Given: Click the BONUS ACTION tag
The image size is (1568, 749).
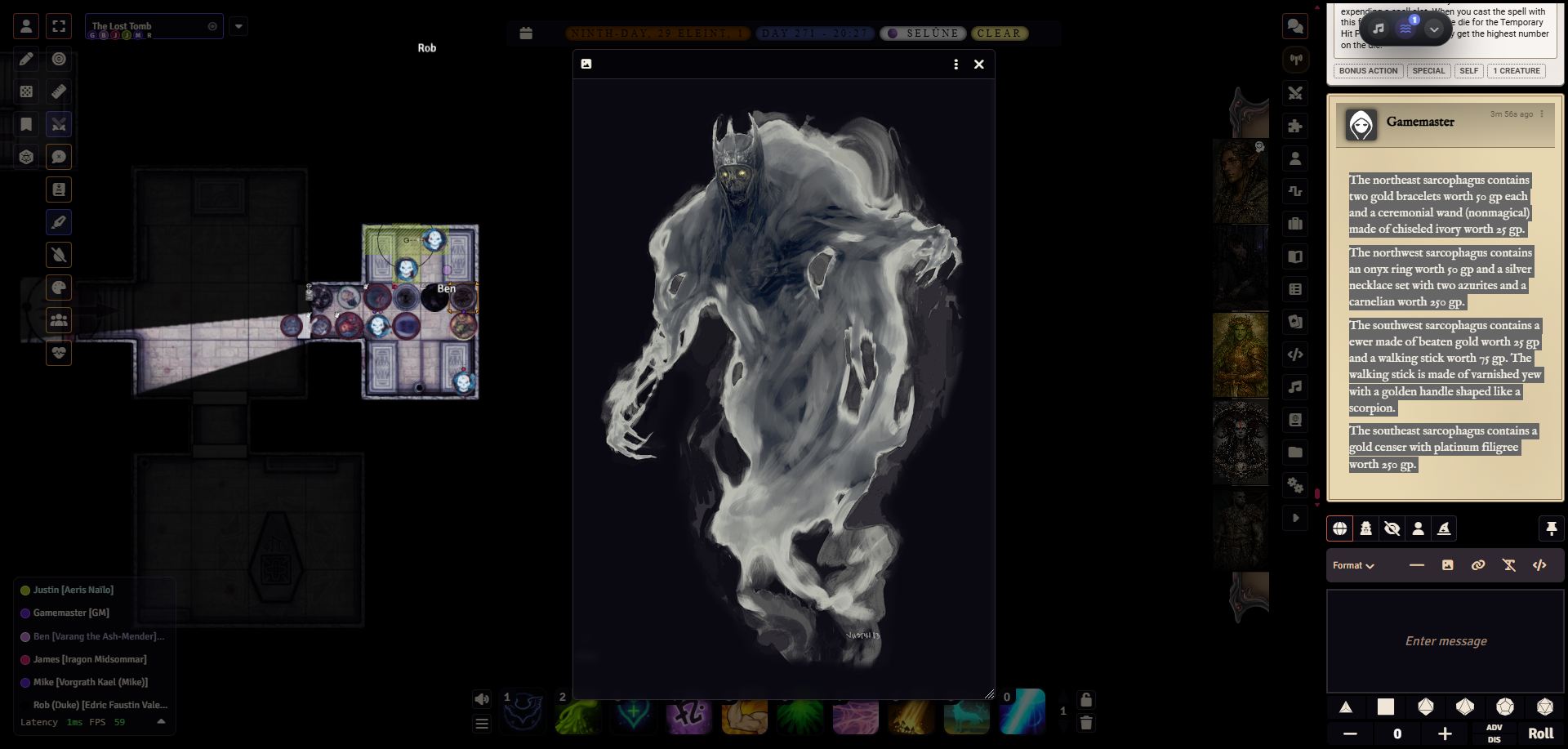Looking at the screenshot, I should [1368, 71].
